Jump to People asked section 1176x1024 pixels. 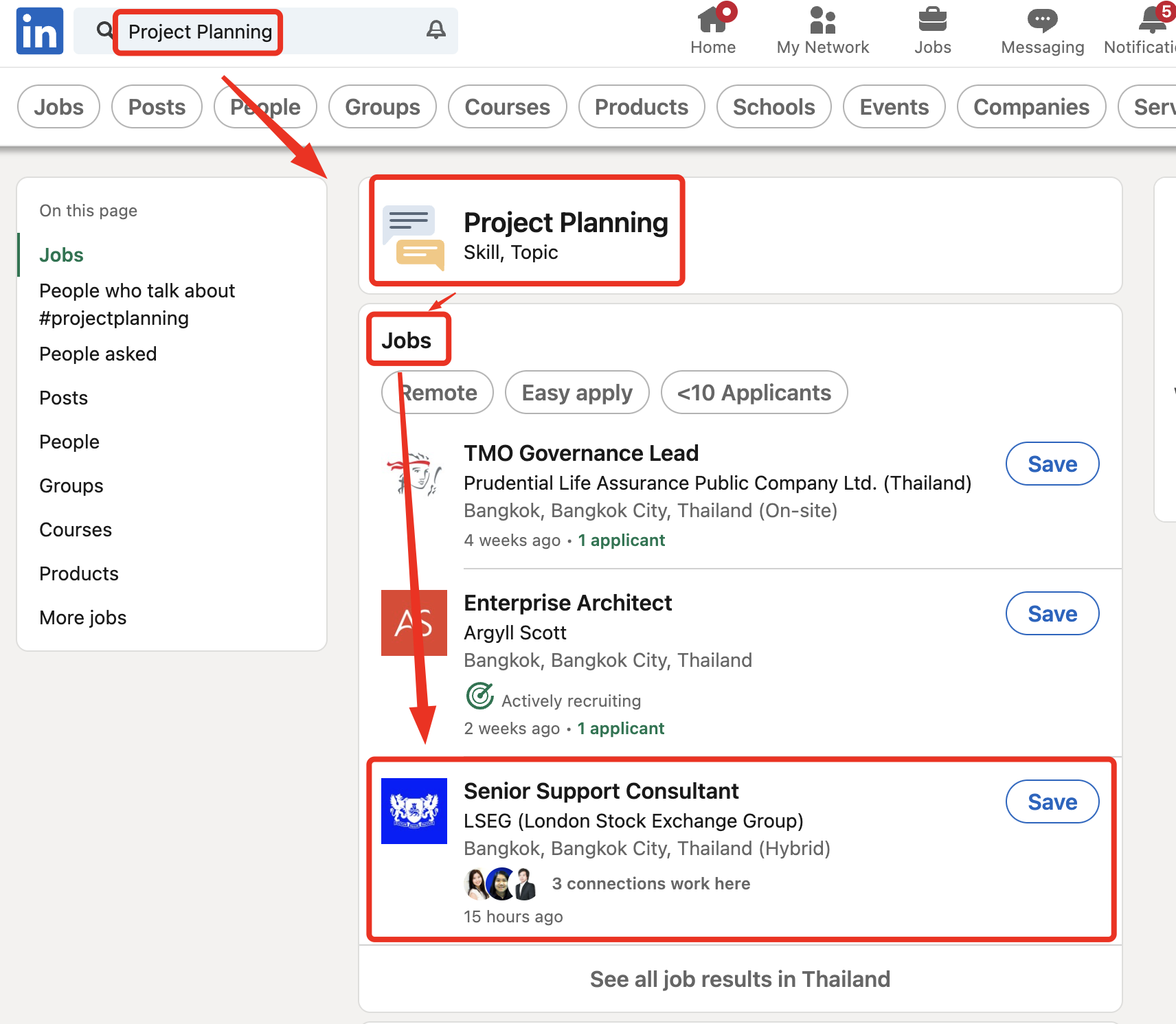click(x=98, y=354)
